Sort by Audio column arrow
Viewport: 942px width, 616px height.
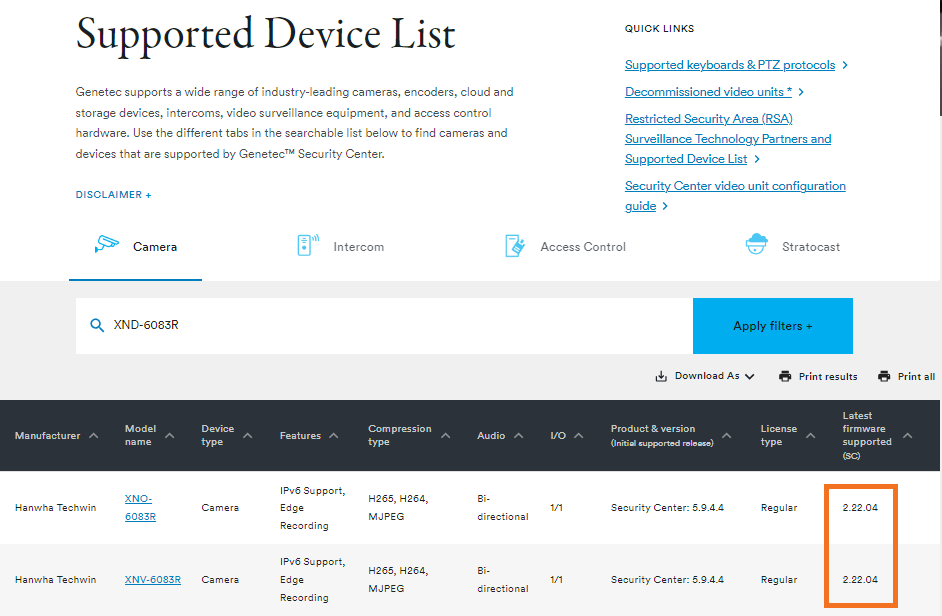coord(519,435)
